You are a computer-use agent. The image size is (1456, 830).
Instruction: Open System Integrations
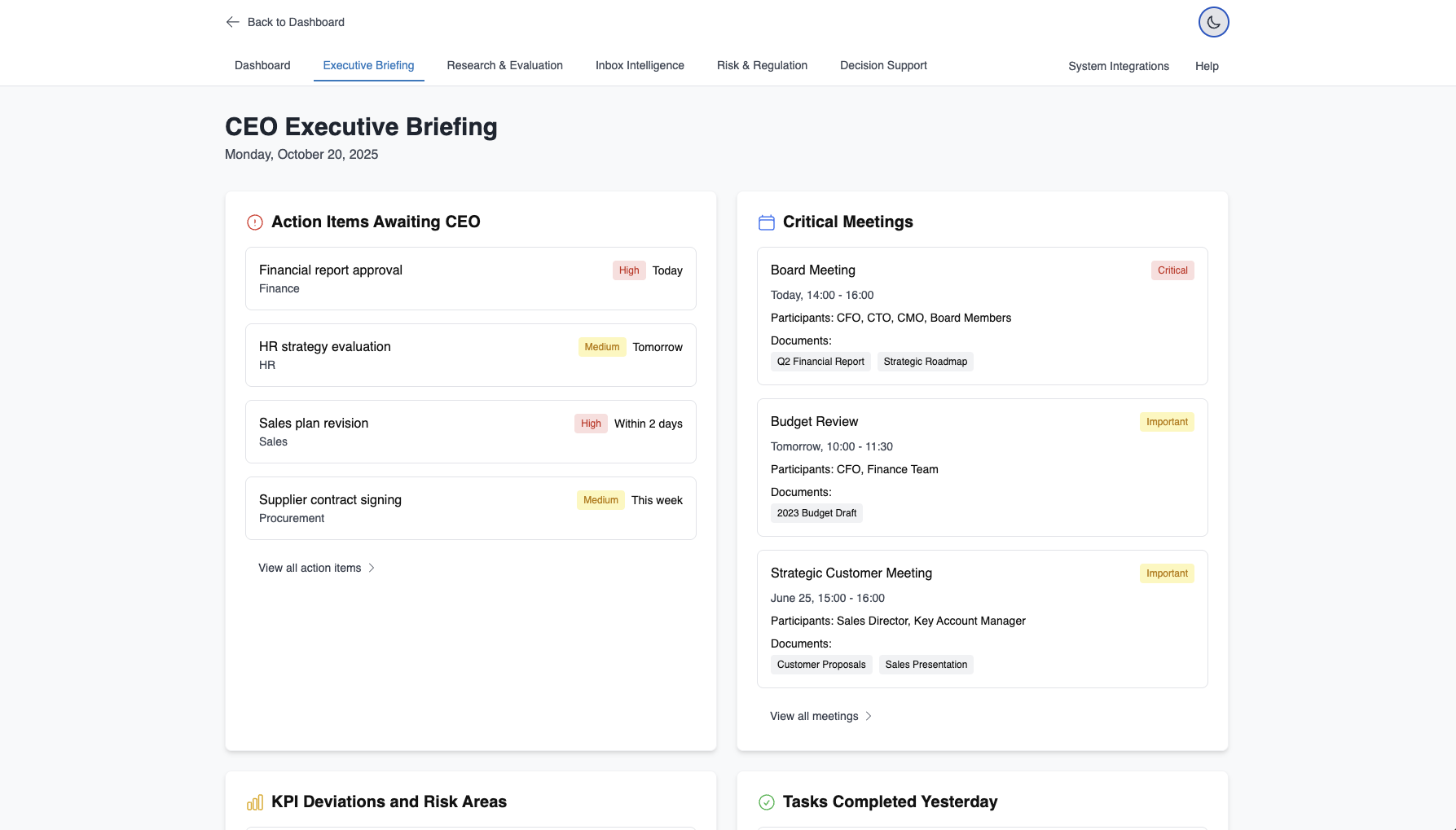[x=1118, y=66]
